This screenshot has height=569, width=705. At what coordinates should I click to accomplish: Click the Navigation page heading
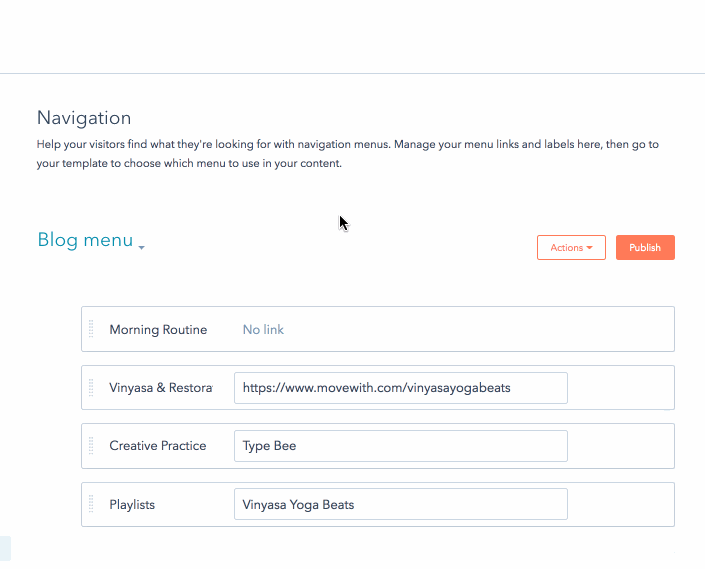click(x=84, y=118)
